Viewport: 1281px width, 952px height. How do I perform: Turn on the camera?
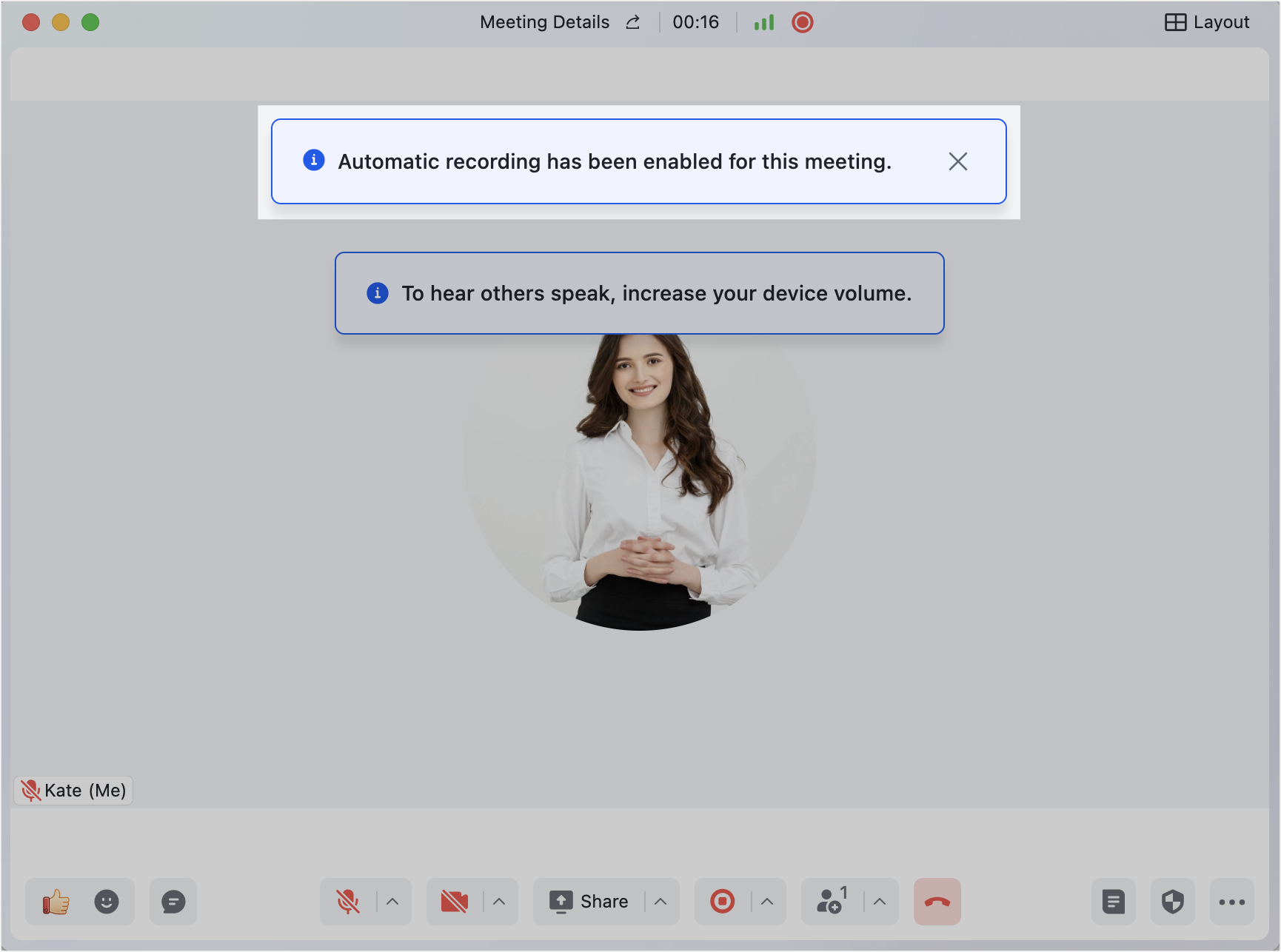[454, 902]
